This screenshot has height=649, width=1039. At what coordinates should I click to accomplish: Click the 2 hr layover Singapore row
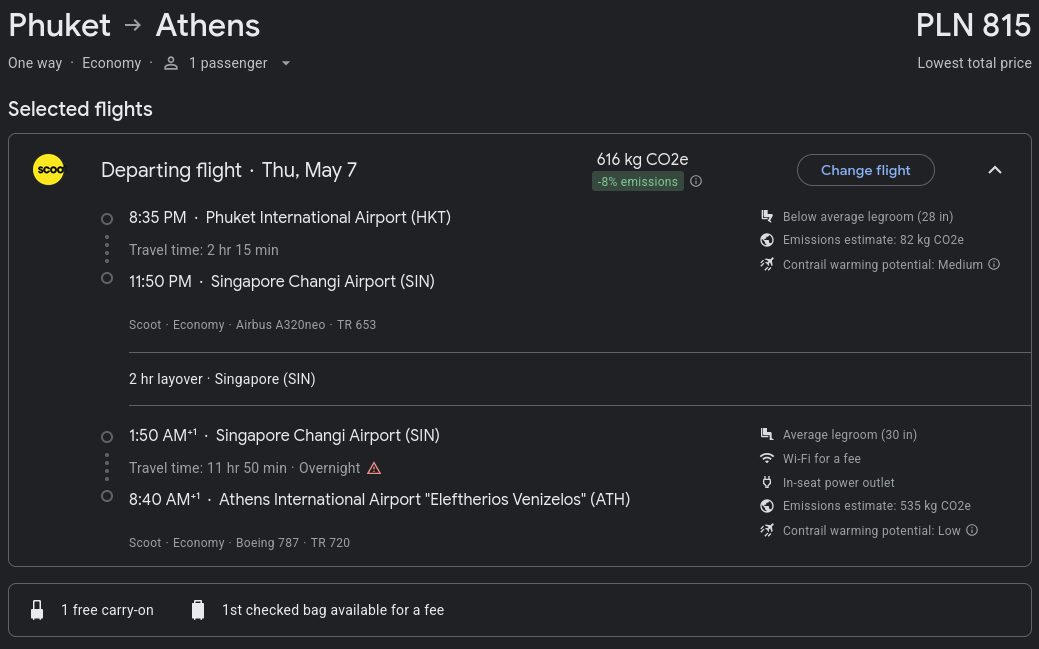(580, 379)
